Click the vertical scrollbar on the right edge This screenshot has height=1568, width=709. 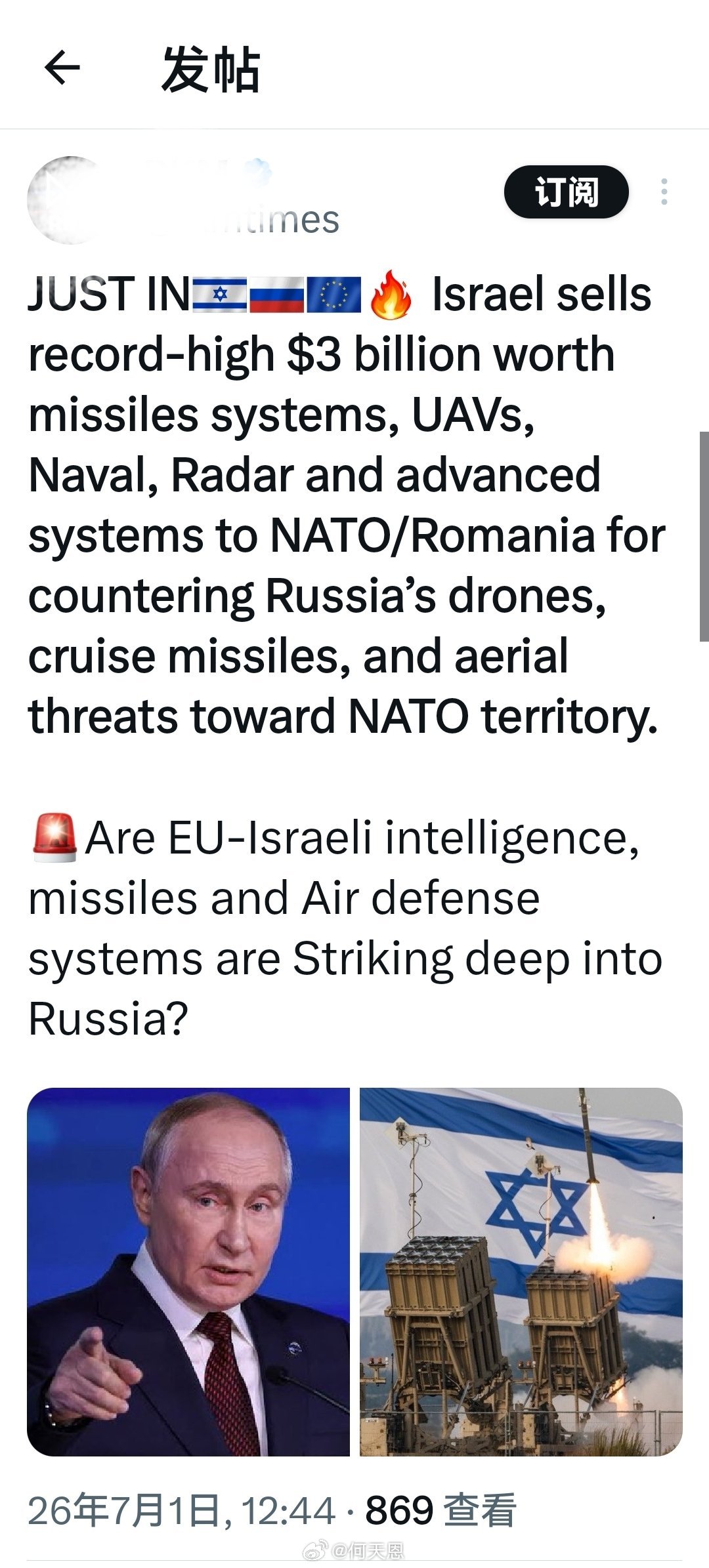[704, 535]
